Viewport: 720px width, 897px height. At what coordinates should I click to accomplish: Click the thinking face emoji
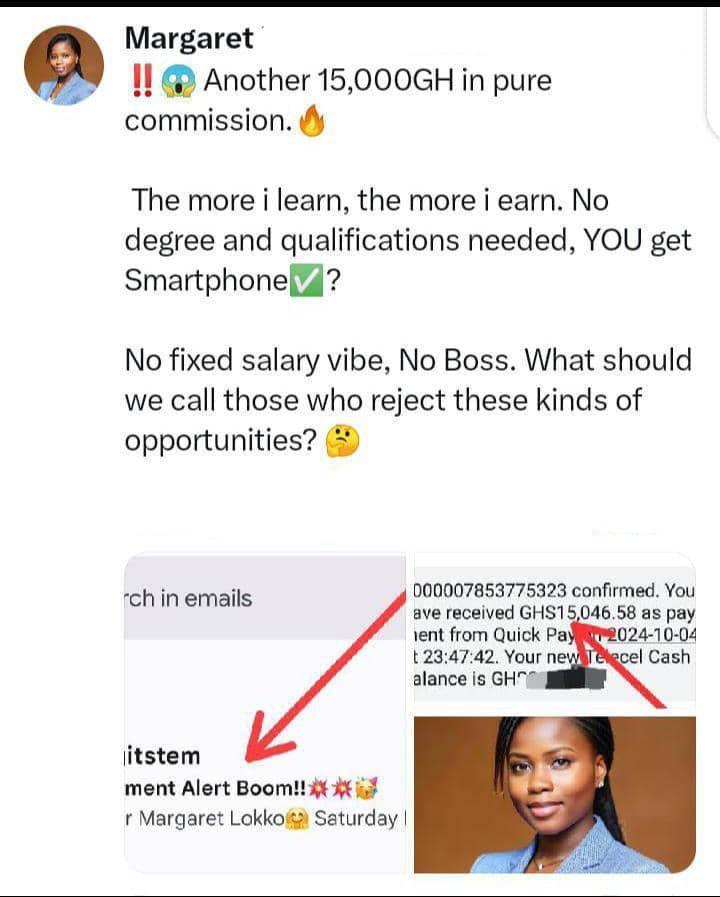pos(342,442)
